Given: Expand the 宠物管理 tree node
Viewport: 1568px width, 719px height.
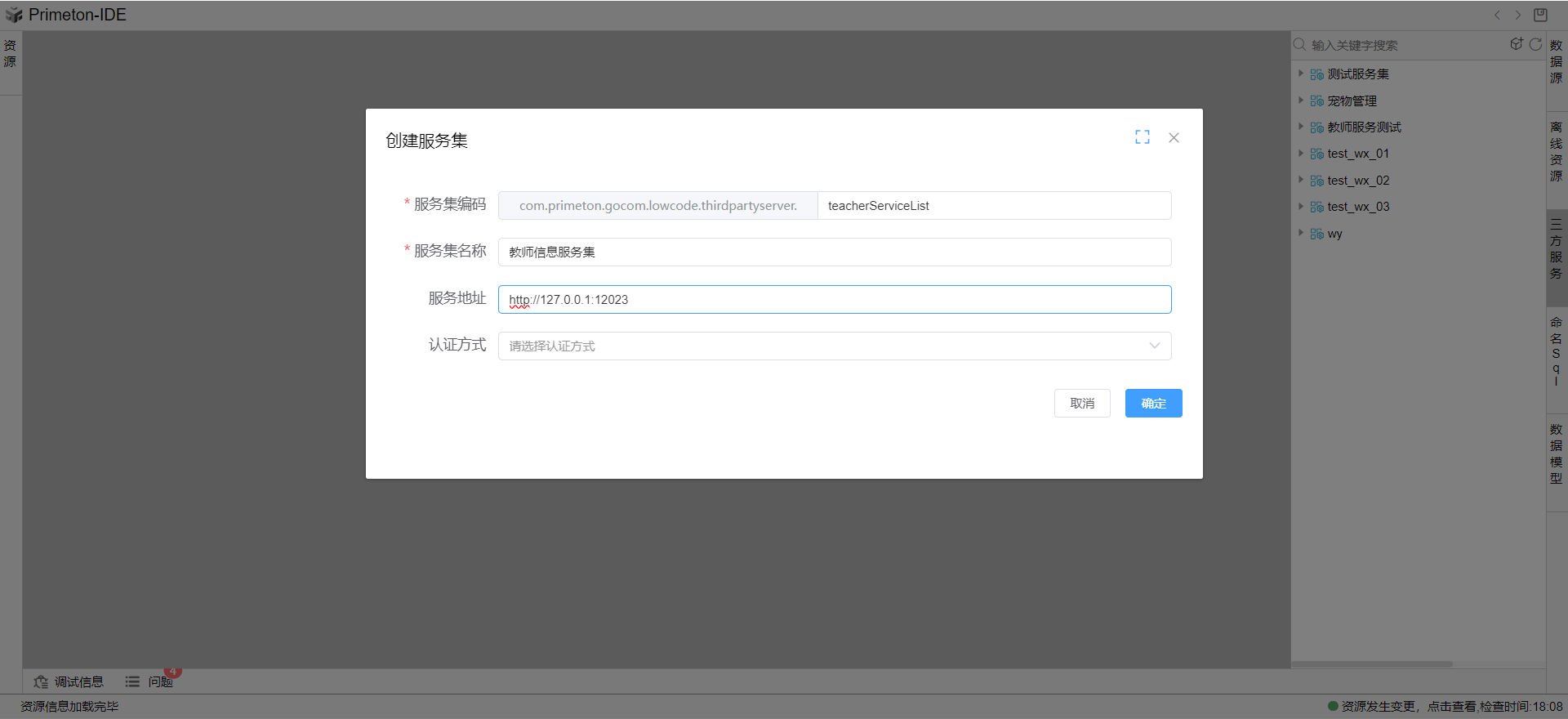Looking at the screenshot, I should [x=1301, y=100].
